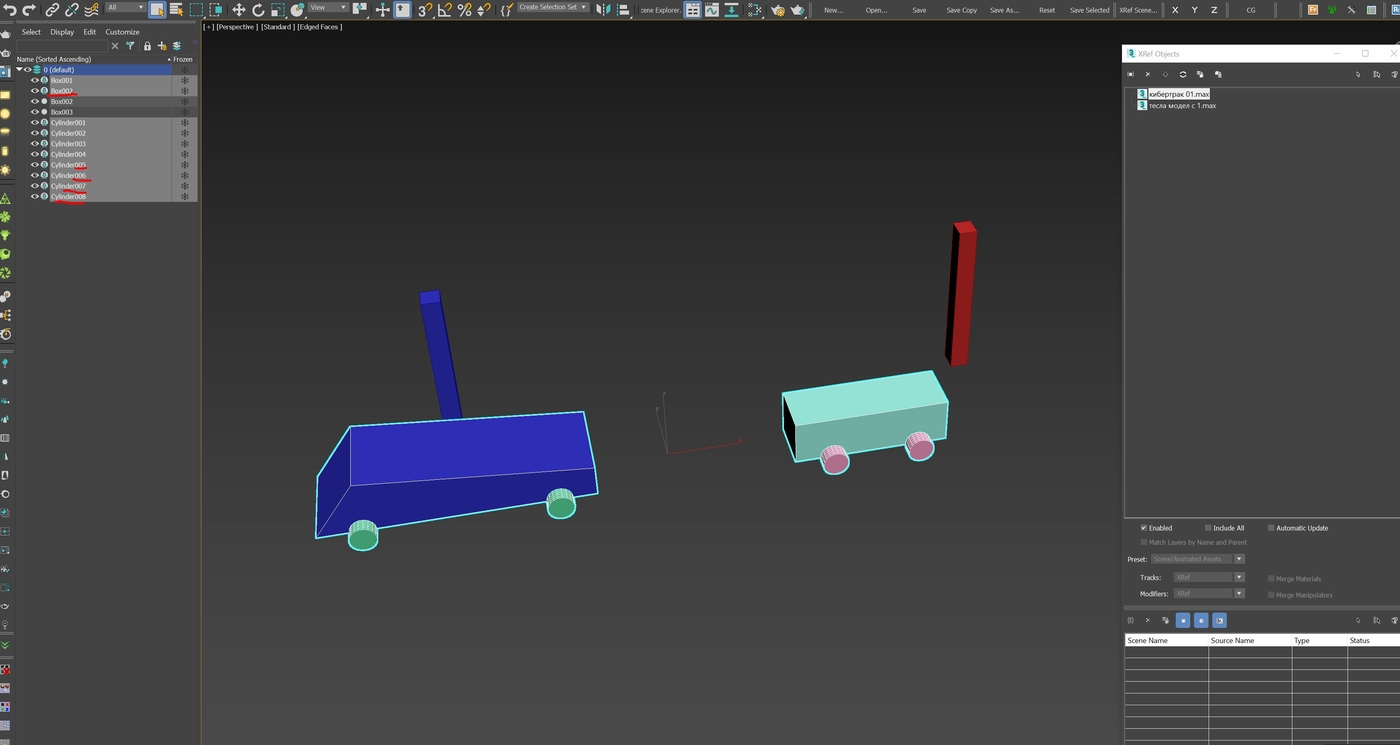Select Cylinder003 in the Scene Explorer list
The height and width of the screenshot is (745, 1400).
[x=68, y=144]
